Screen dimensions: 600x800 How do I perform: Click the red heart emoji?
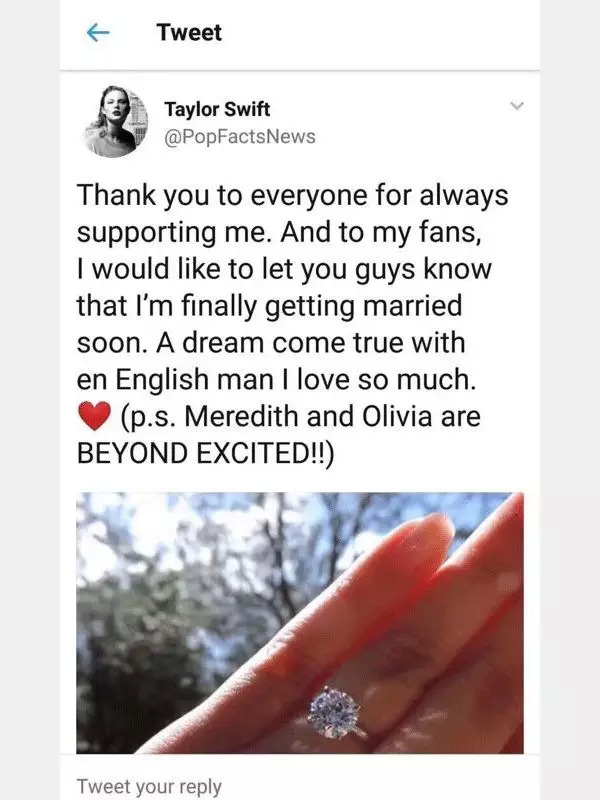click(x=94, y=416)
